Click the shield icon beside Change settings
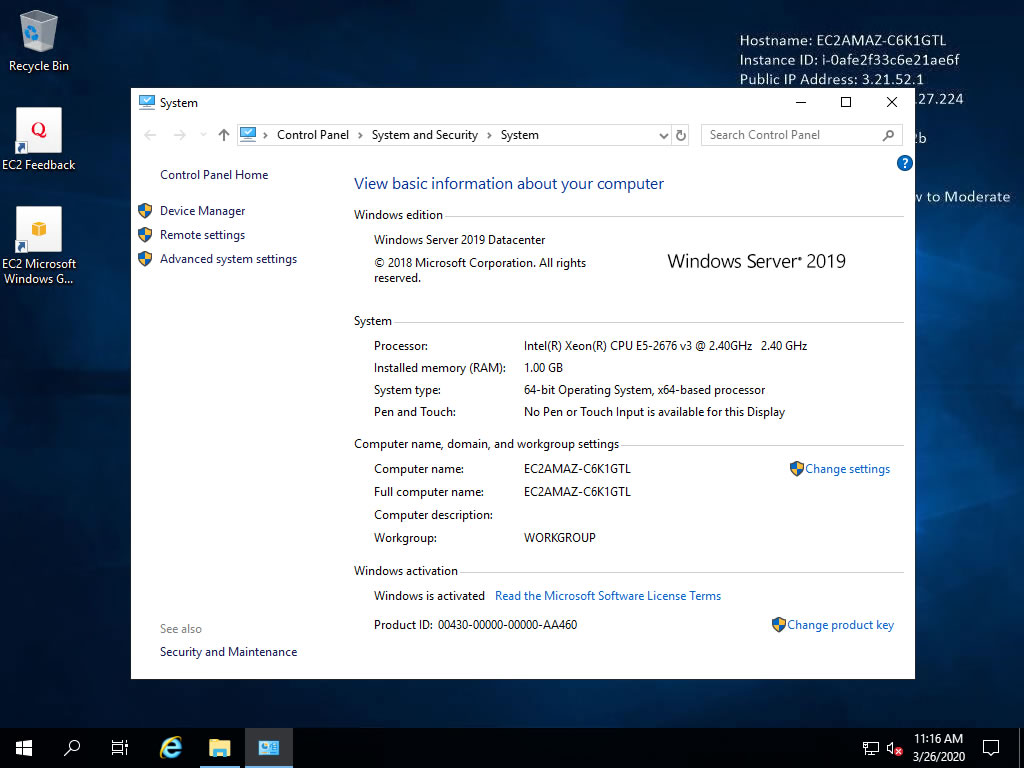Image resolution: width=1024 pixels, height=768 pixels. [796, 468]
